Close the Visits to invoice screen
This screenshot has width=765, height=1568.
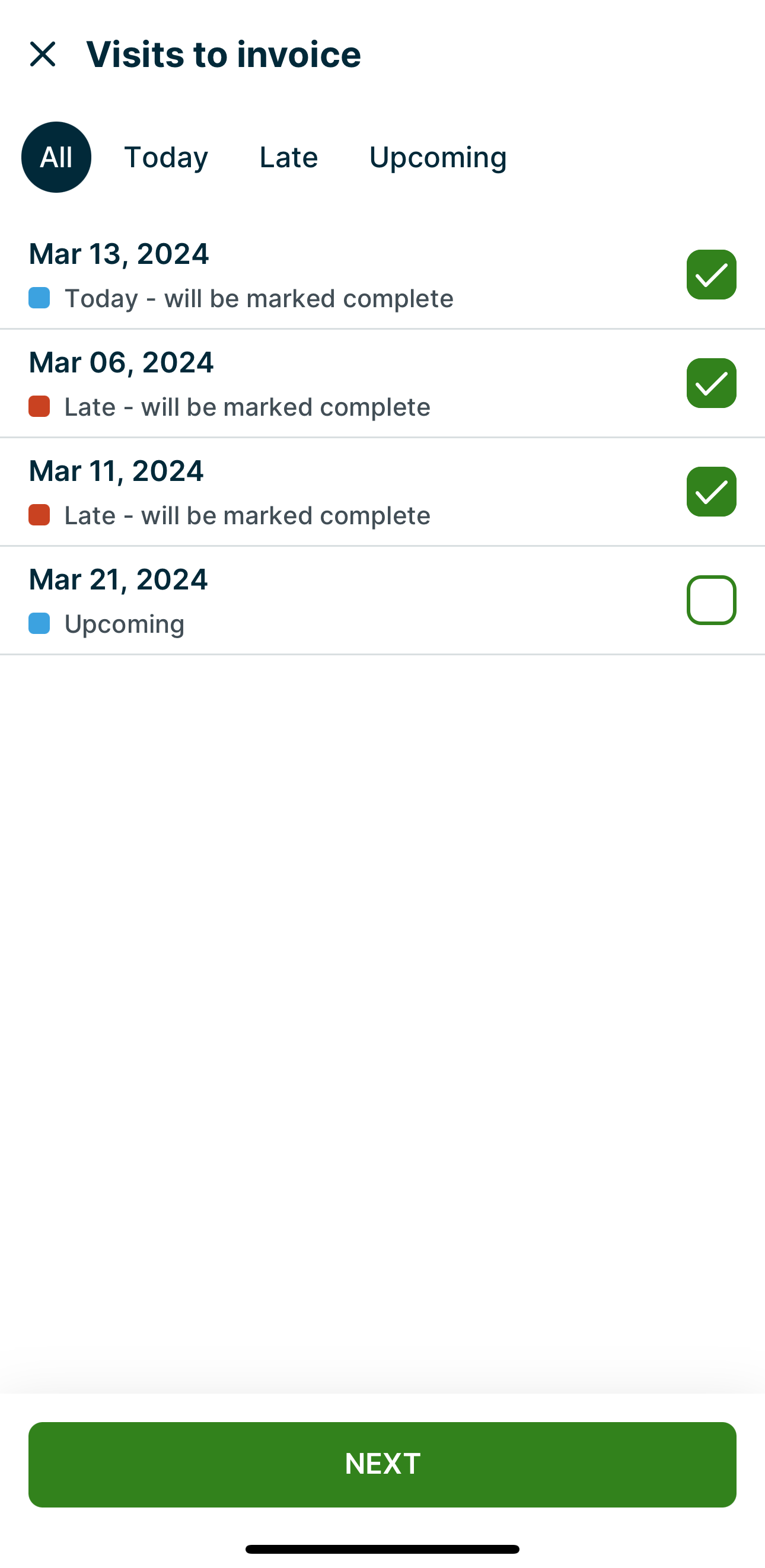[43, 54]
